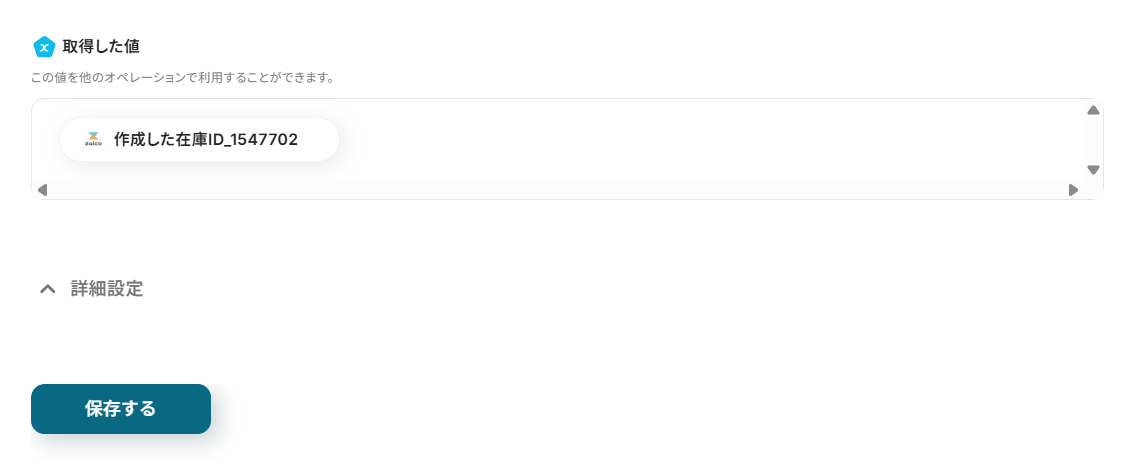Click the down arrow of the vertical scrollbar
The width and height of the screenshot is (1140, 467).
[x=1093, y=169]
